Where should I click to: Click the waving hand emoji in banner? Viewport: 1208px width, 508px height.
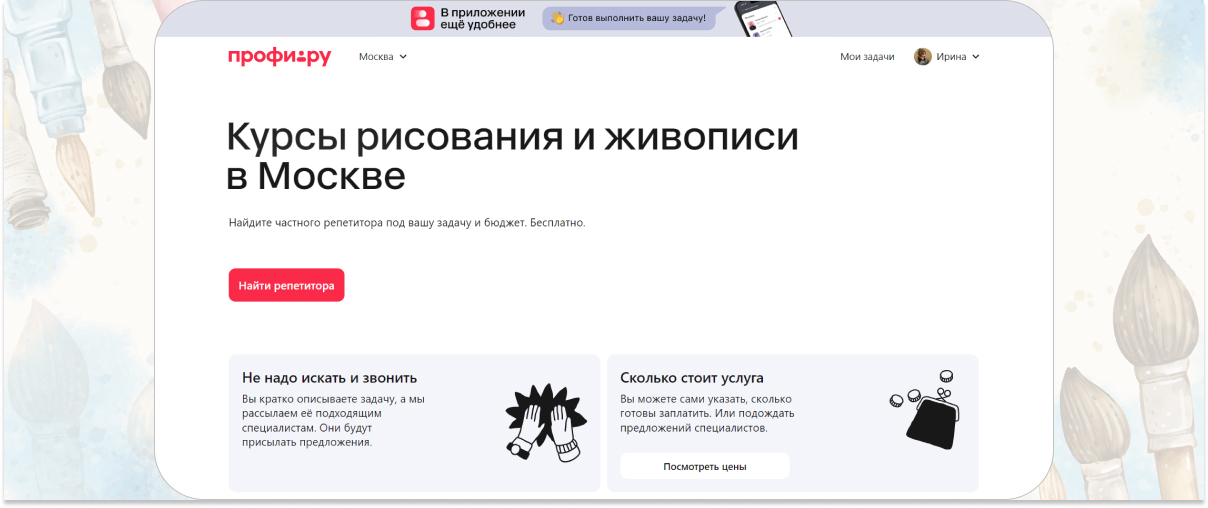(558, 18)
